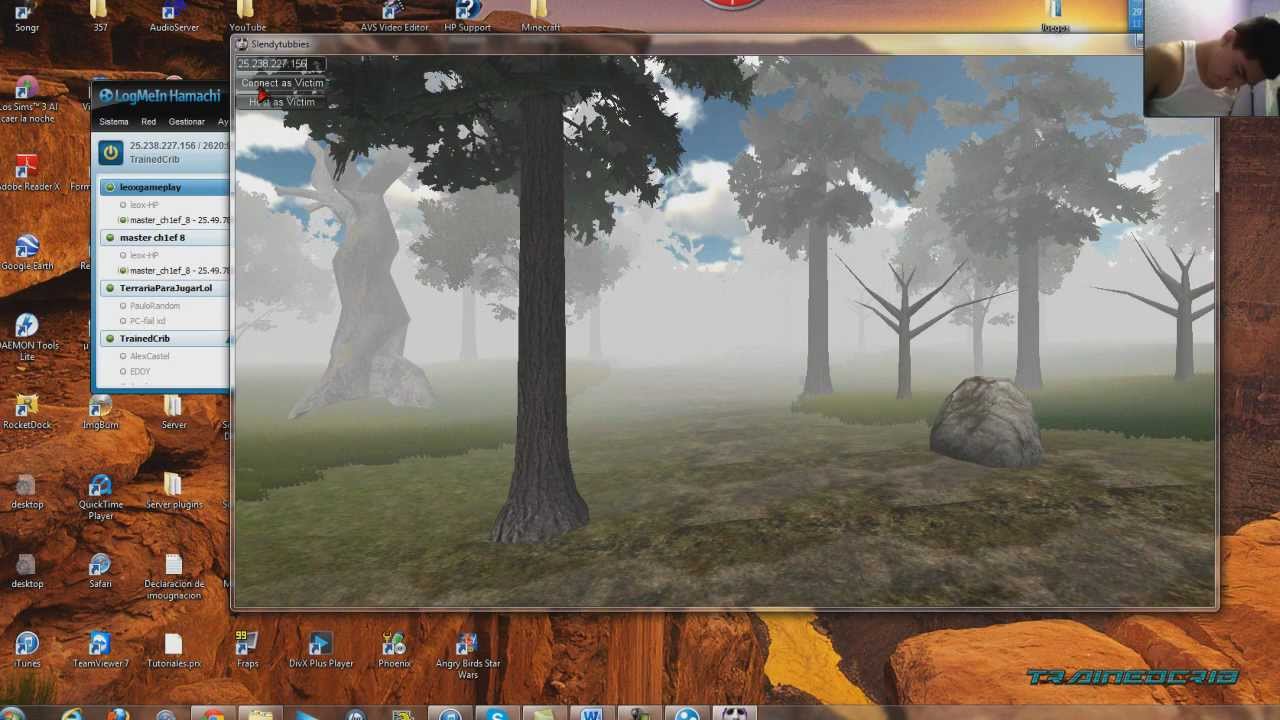Open the 357 folder on desktop
The width and height of the screenshot is (1280, 720).
point(100,15)
